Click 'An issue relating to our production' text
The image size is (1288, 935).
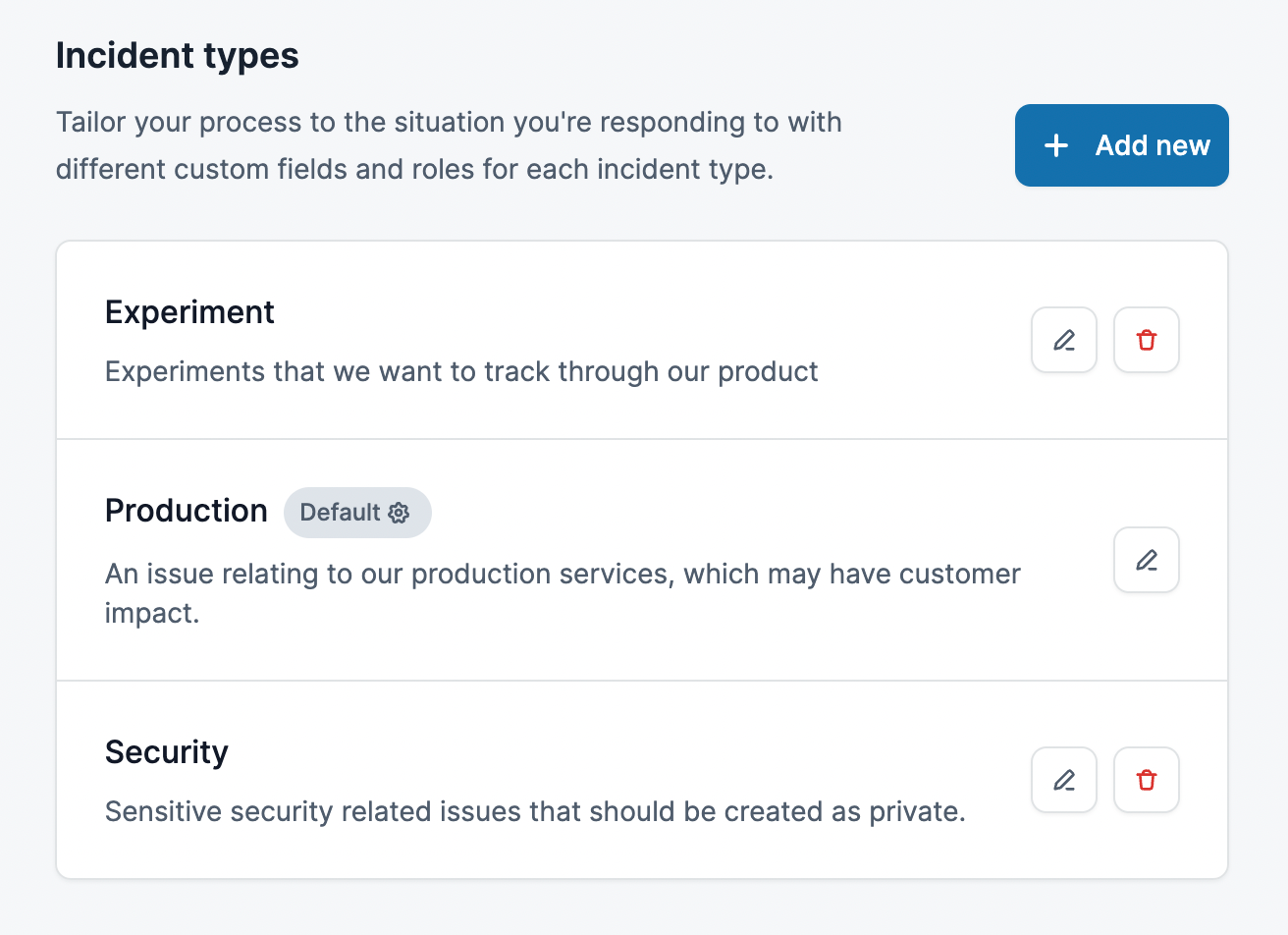[x=563, y=574]
